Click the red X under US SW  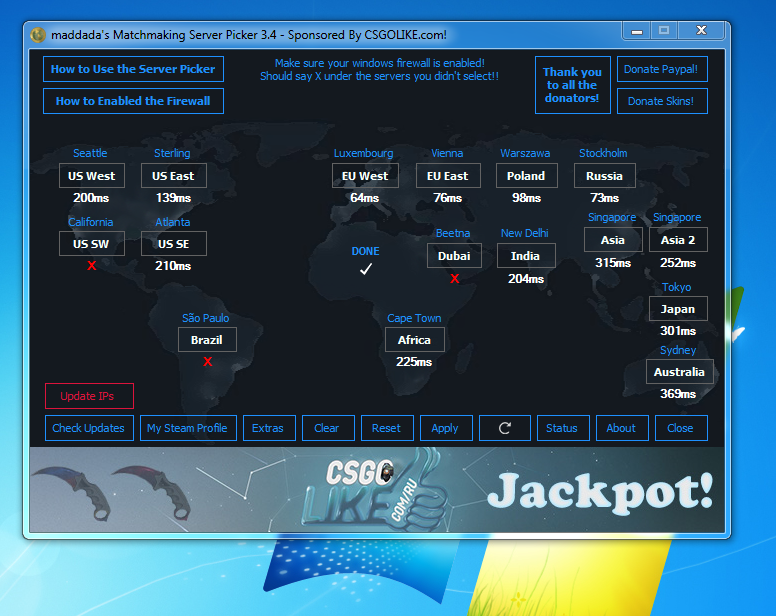[92, 265]
